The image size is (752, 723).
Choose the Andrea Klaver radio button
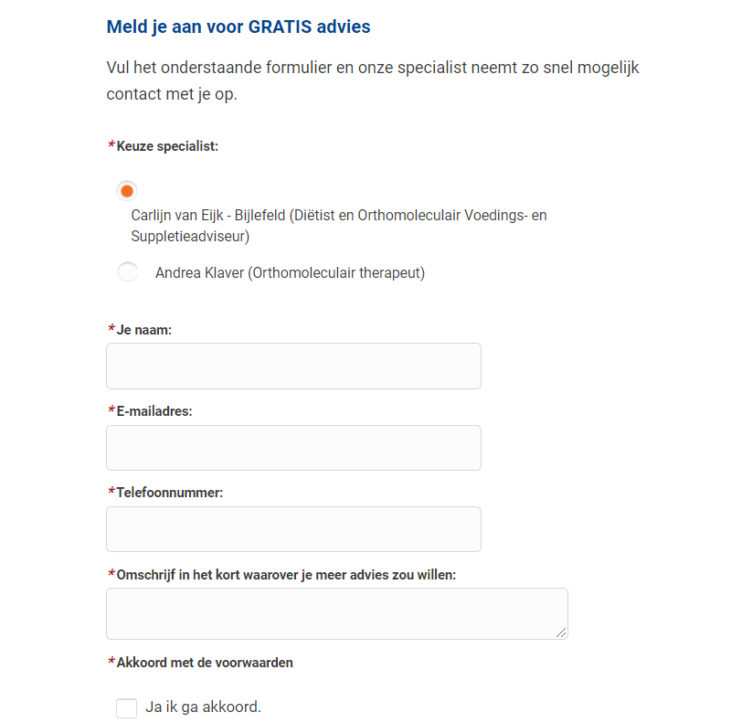coord(127,272)
